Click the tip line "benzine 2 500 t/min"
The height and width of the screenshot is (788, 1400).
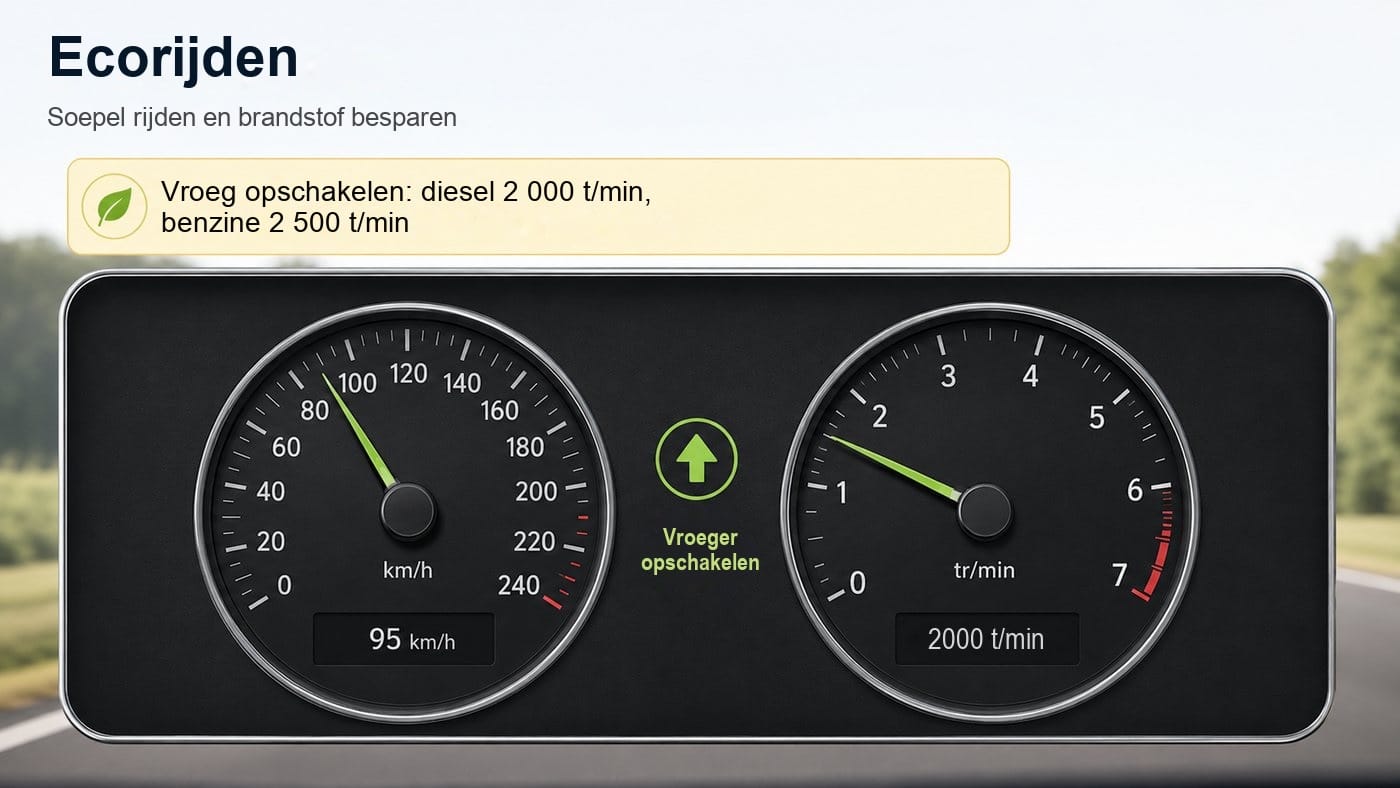[x=285, y=222]
